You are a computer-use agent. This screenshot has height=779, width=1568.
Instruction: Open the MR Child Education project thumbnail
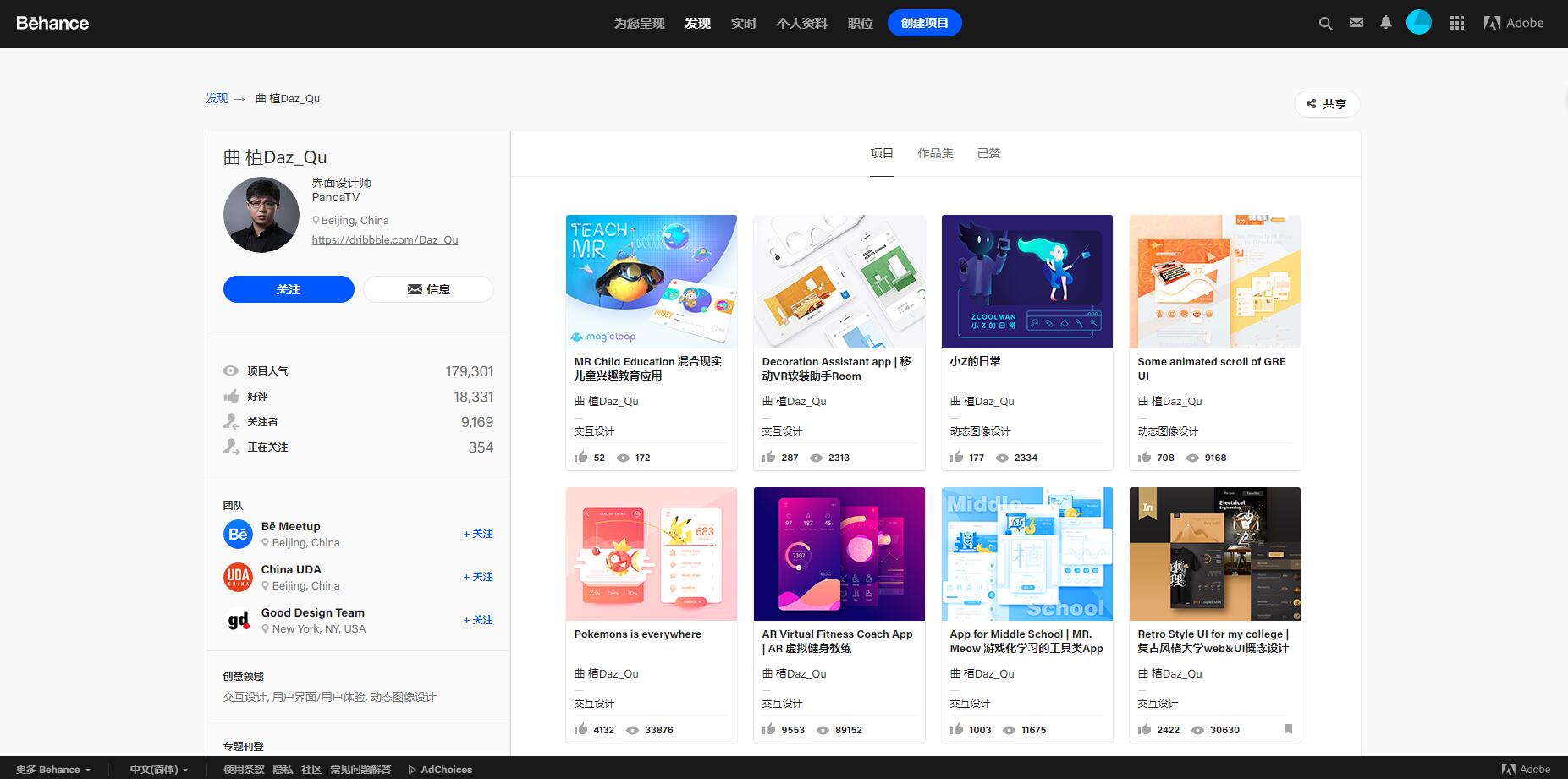click(x=652, y=282)
